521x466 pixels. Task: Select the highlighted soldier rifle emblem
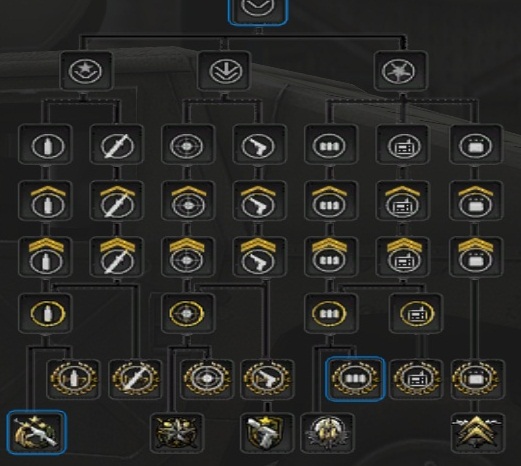(36, 433)
